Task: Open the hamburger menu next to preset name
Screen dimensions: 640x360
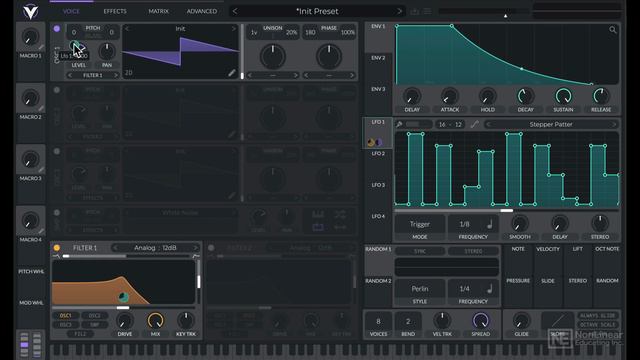Action: tap(427, 11)
